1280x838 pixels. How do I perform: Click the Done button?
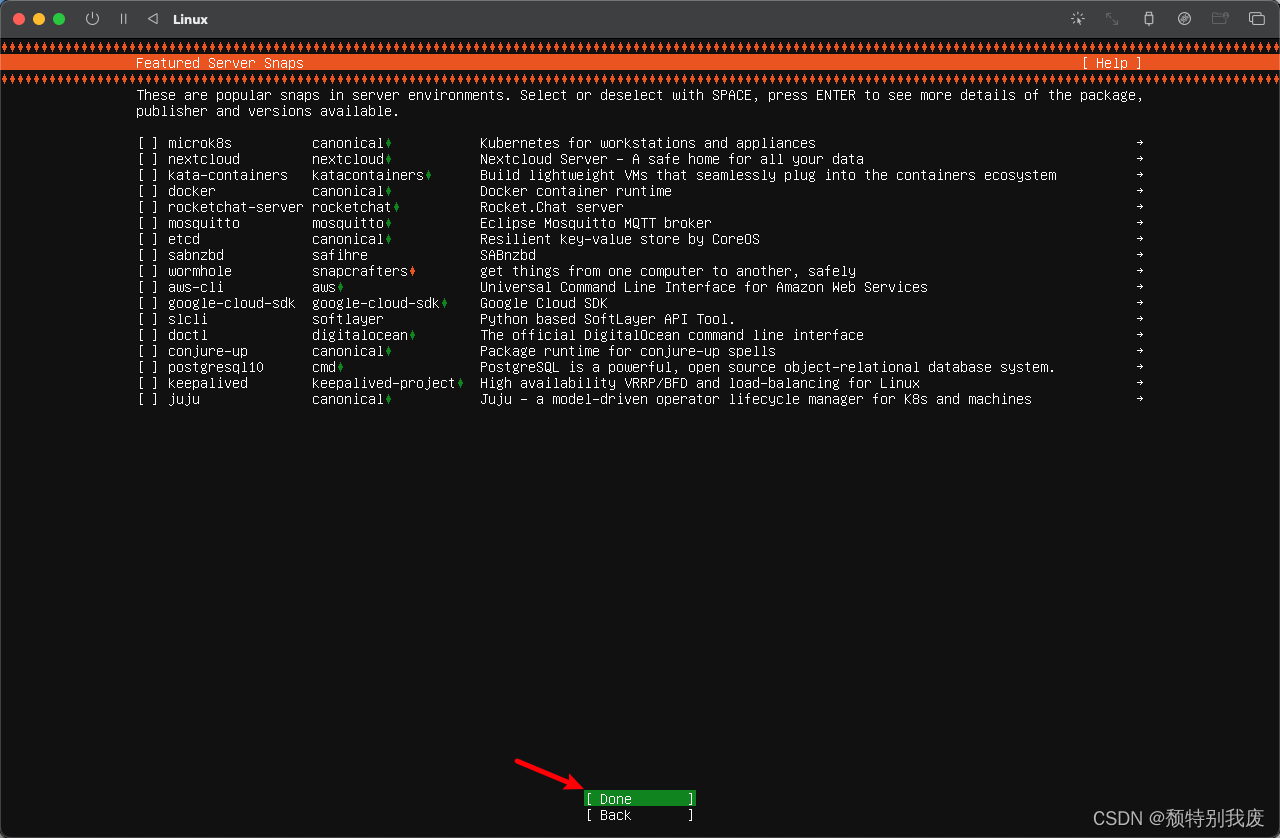[x=640, y=799]
